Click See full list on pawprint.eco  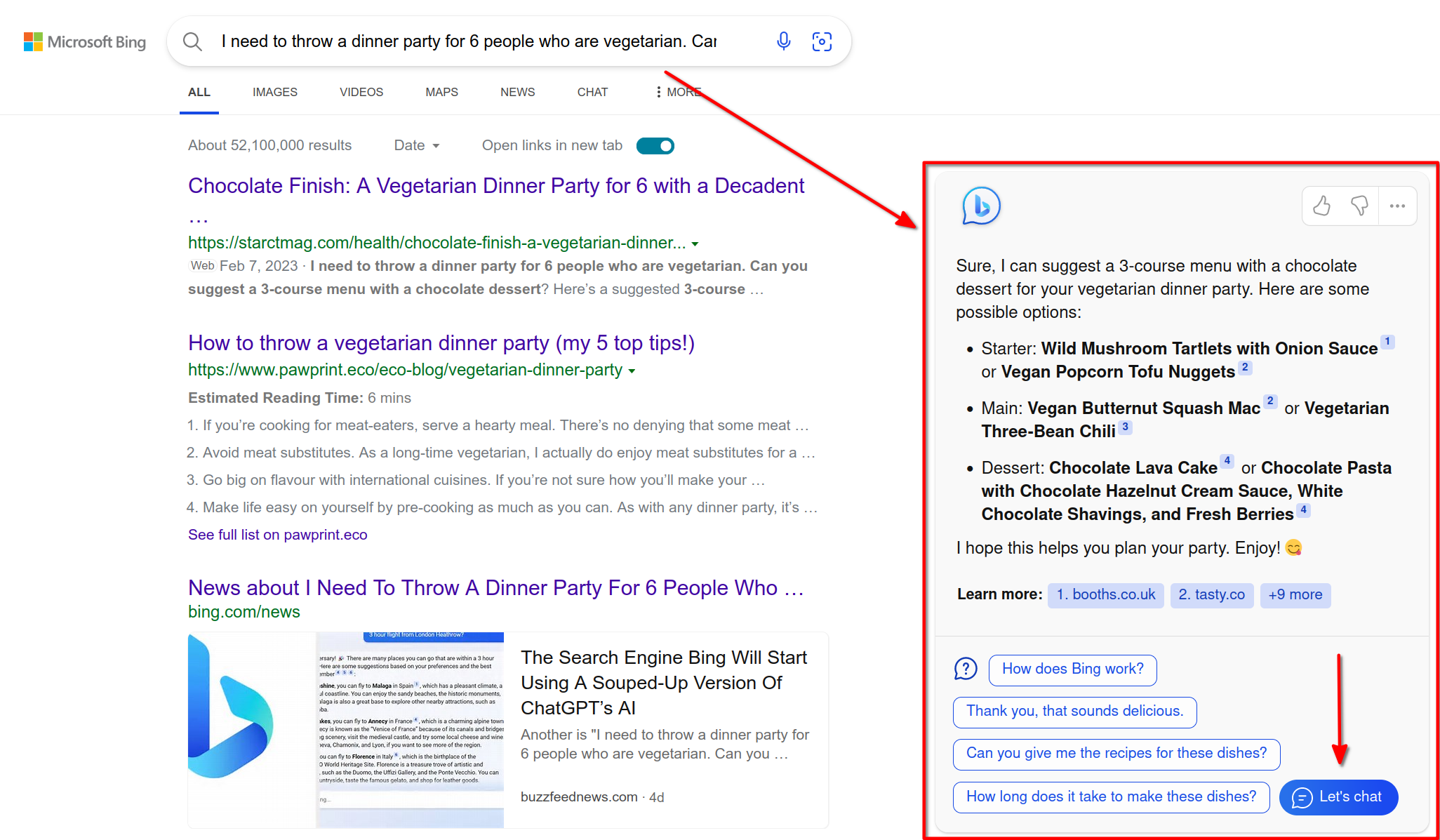(x=278, y=535)
